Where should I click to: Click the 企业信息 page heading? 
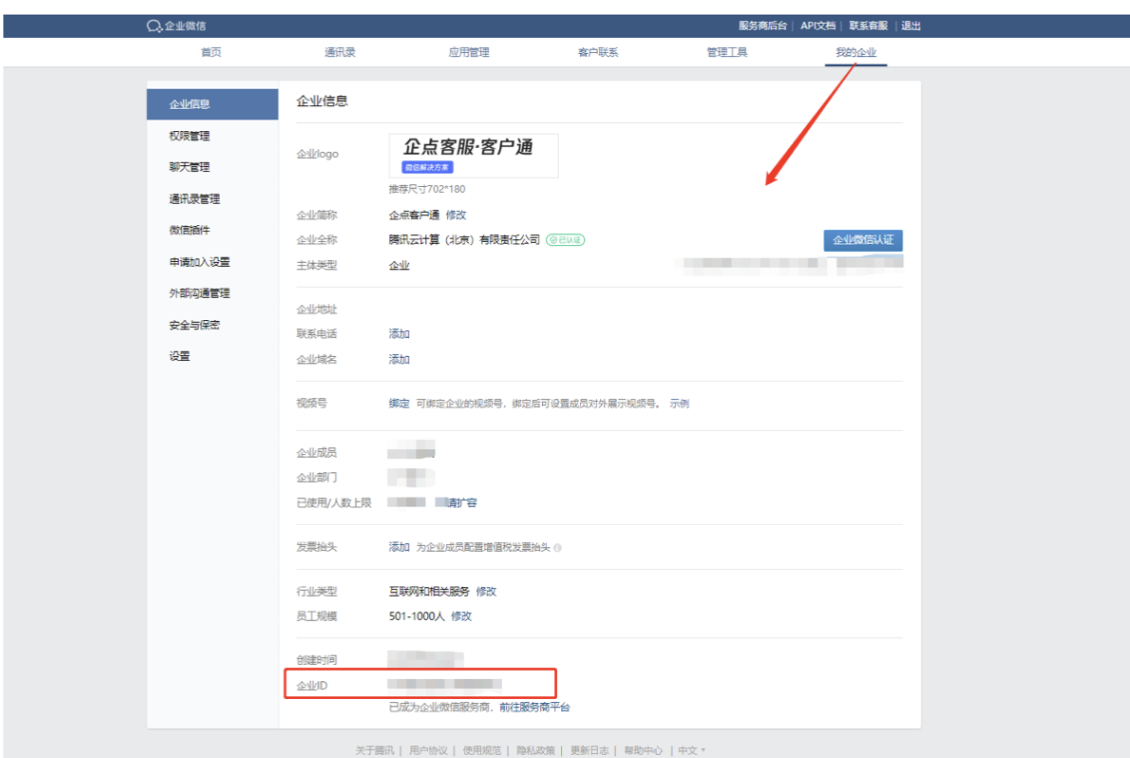(322, 101)
